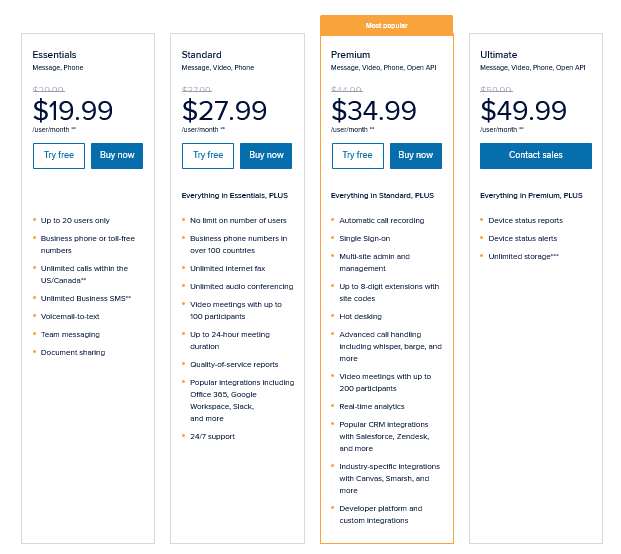Click the Most popular banner
Screen dimensions: 621x554
386,25
